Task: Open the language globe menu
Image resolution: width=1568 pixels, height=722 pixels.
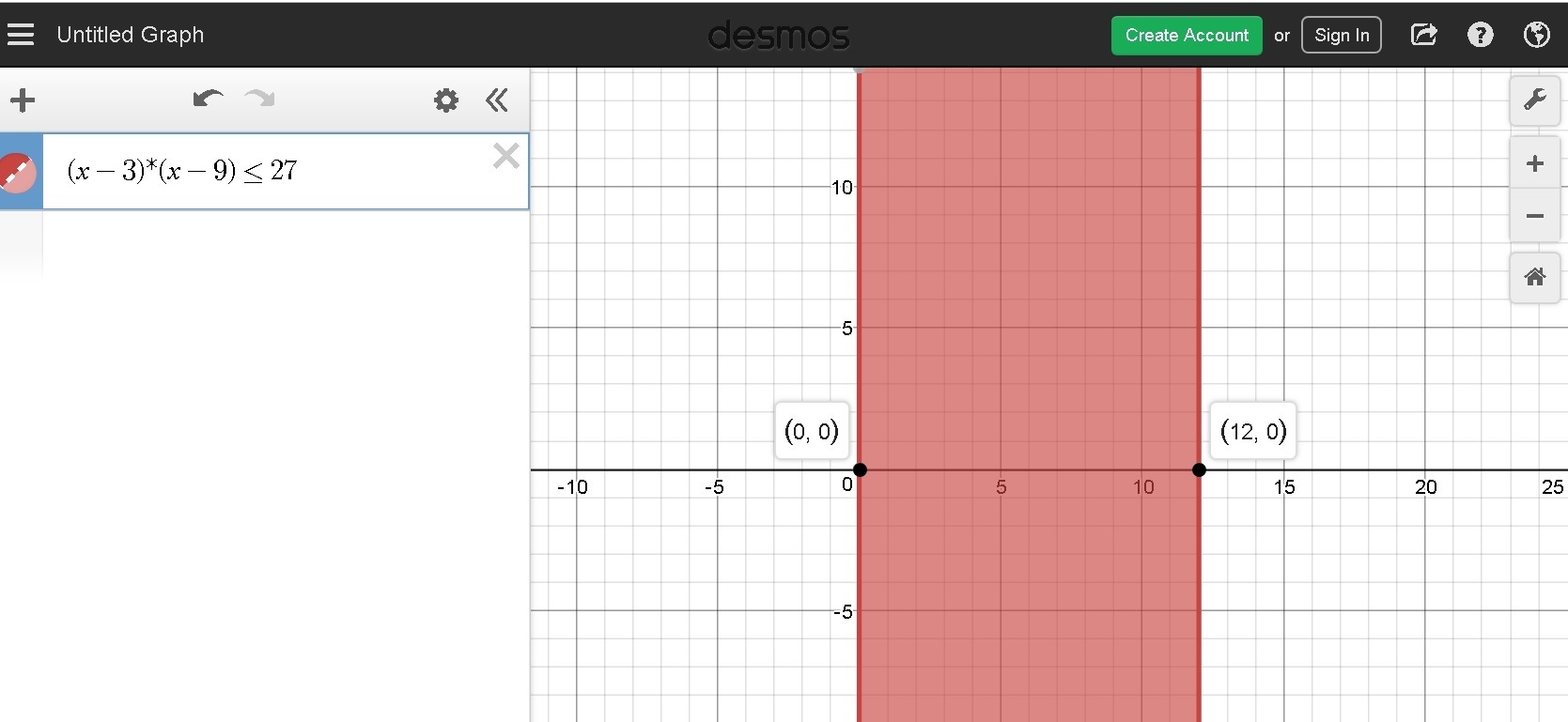Action: 1536,36
